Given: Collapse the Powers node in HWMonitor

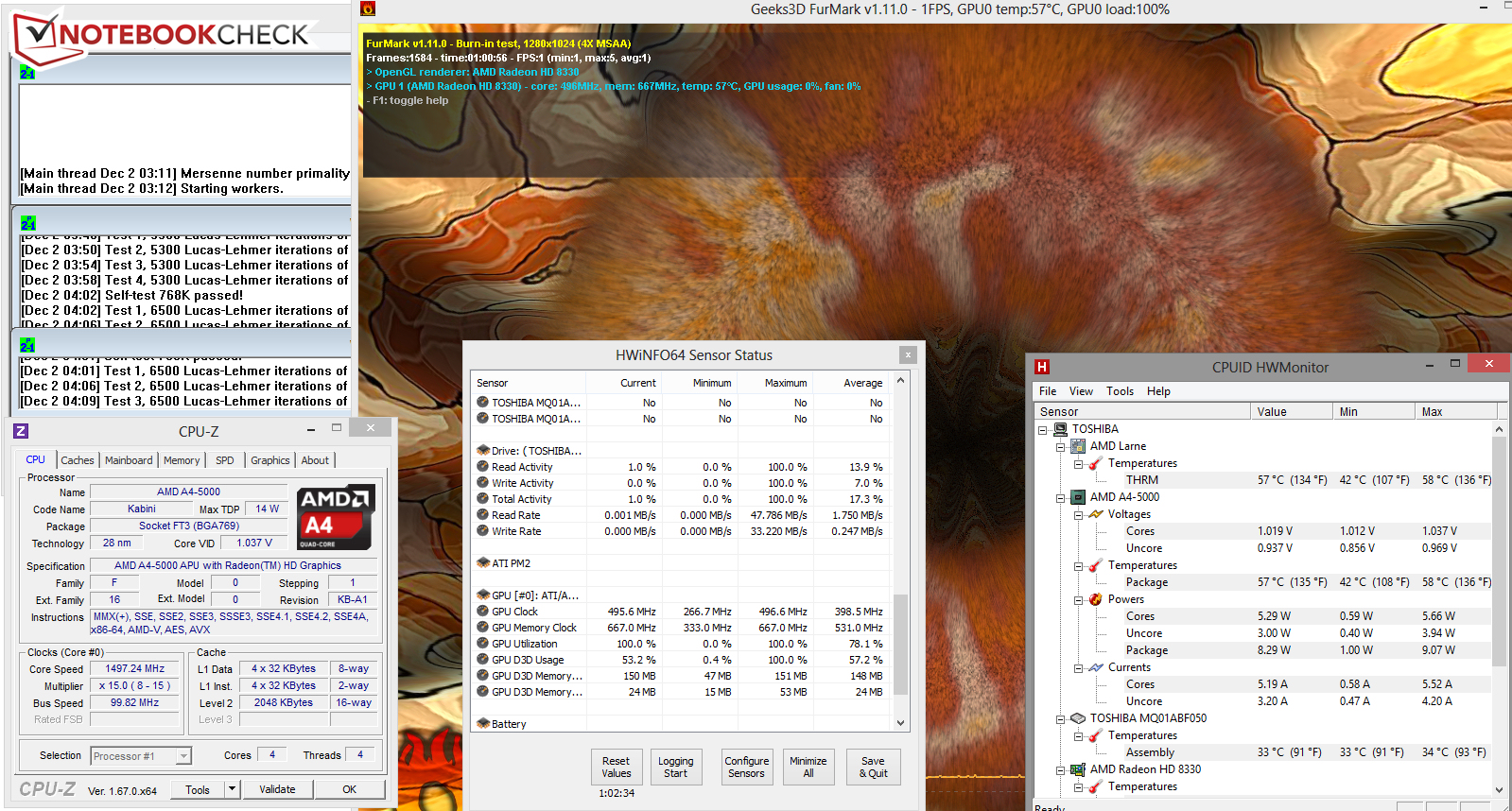Looking at the screenshot, I should coord(1079,600).
